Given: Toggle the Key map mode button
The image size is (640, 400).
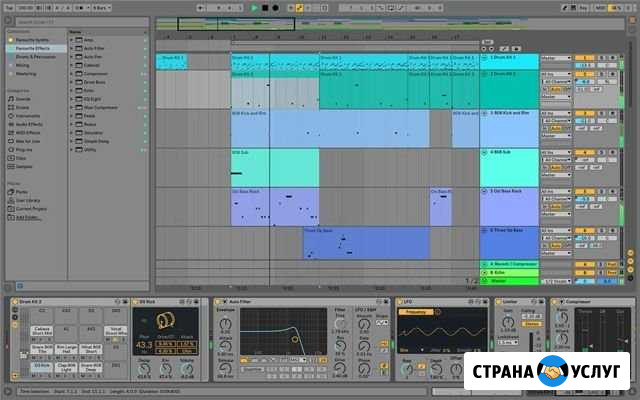Looking at the screenshot, I should pyautogui.click(x=584, y=8).
